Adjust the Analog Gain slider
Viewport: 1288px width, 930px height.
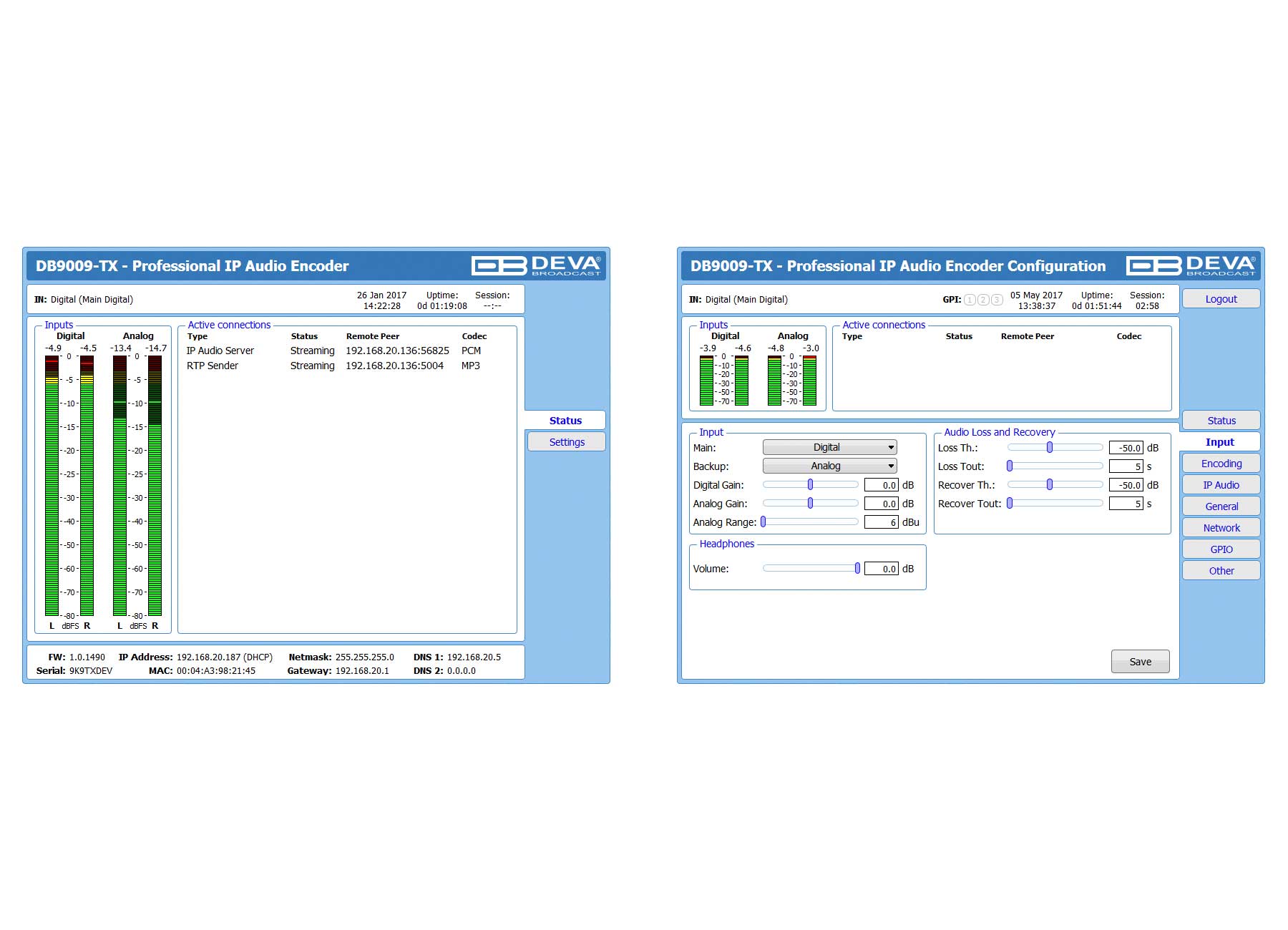click(811, 503)
